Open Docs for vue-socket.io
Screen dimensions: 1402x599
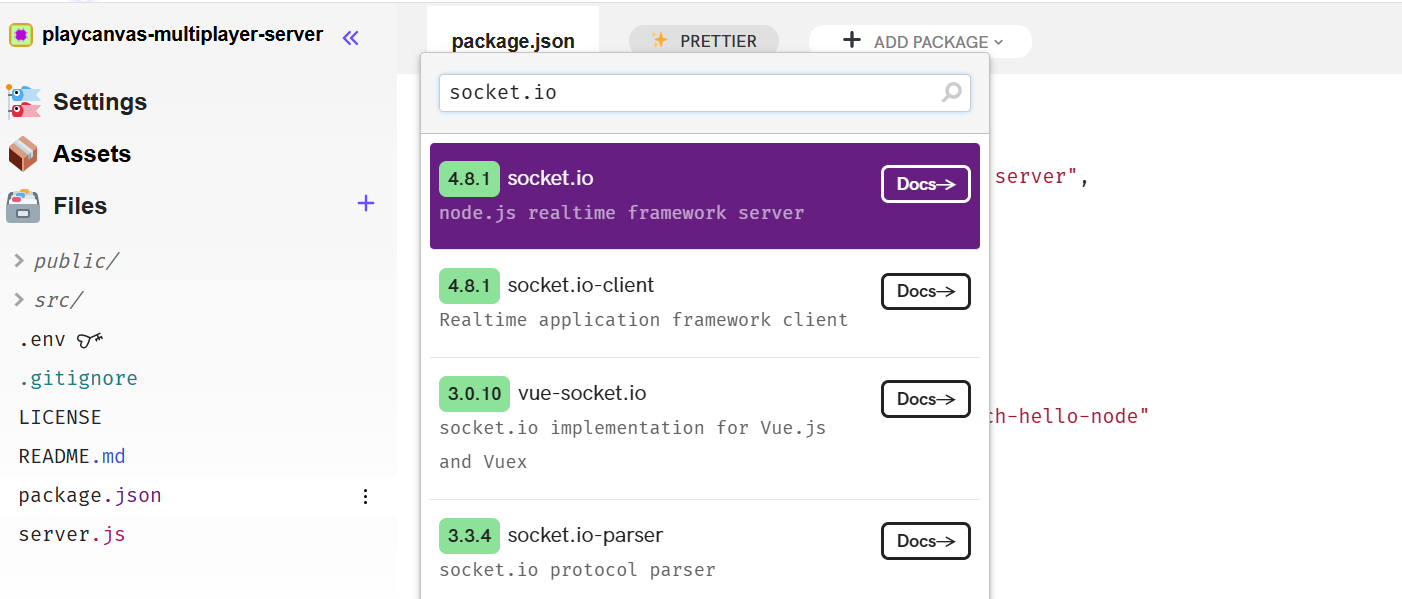(x=926, y=399)
